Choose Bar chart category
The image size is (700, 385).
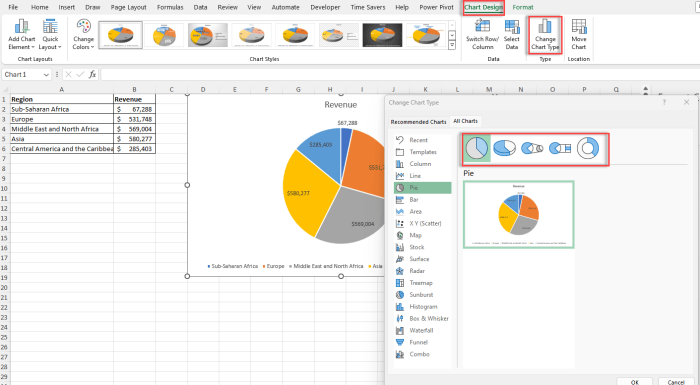click(423, 200)
